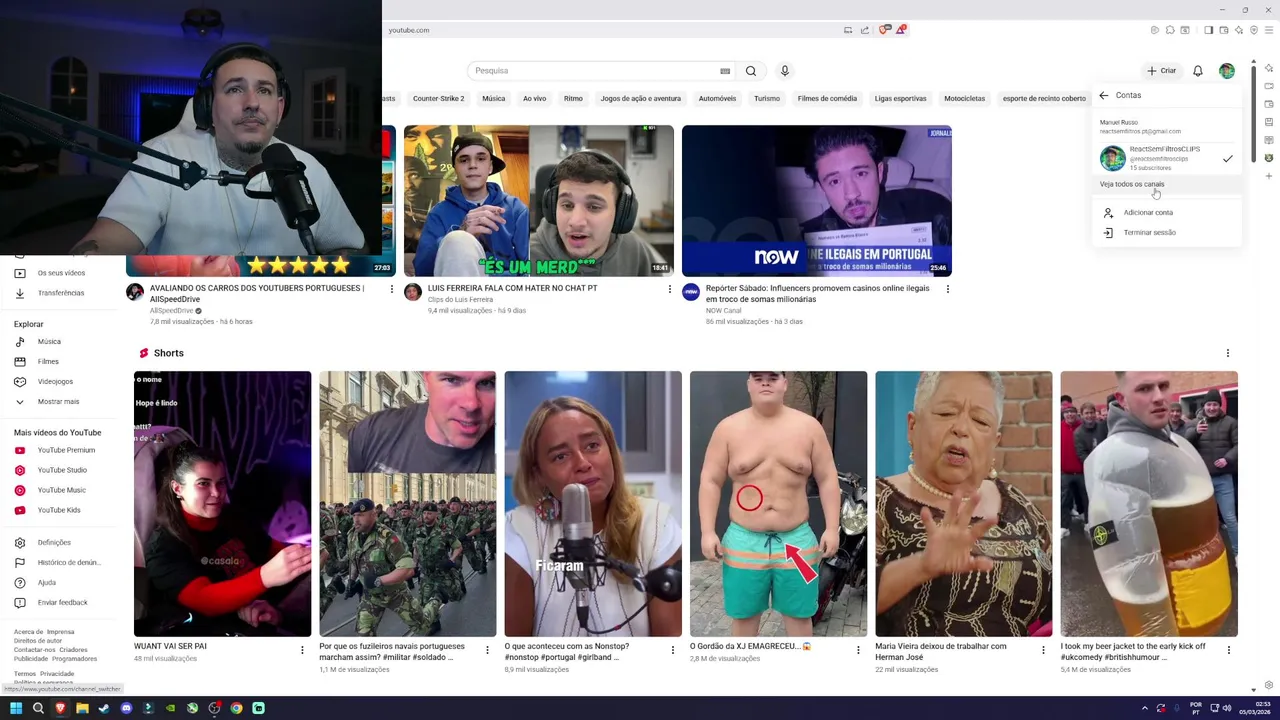This screenshot has height=720, width=1280.
Task: Select the Ligas esportivas chip
Action: click(x=900, y=99)
